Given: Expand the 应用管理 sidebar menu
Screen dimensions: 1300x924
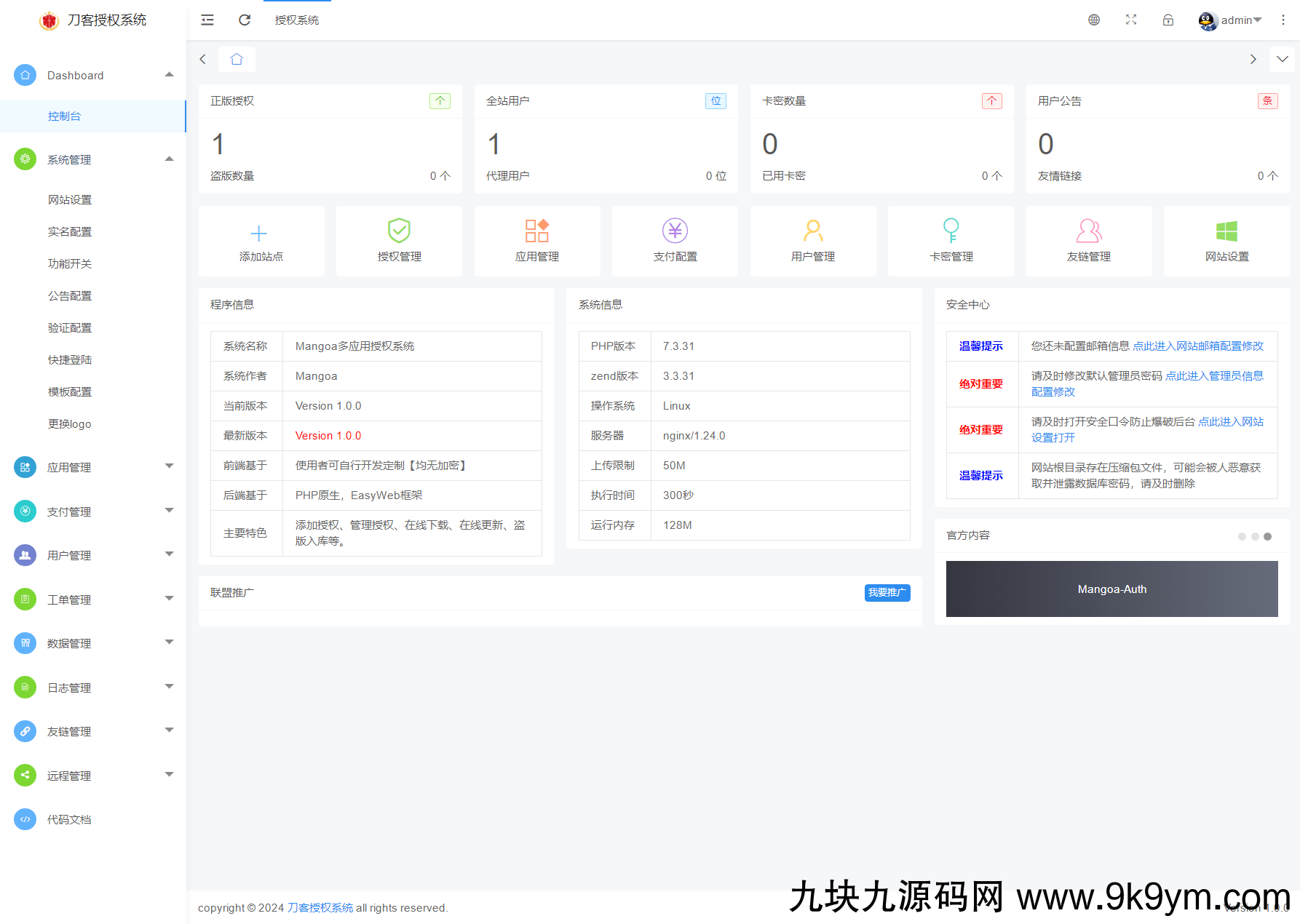Looking at the screenshot, I should [x=93, y=467].
